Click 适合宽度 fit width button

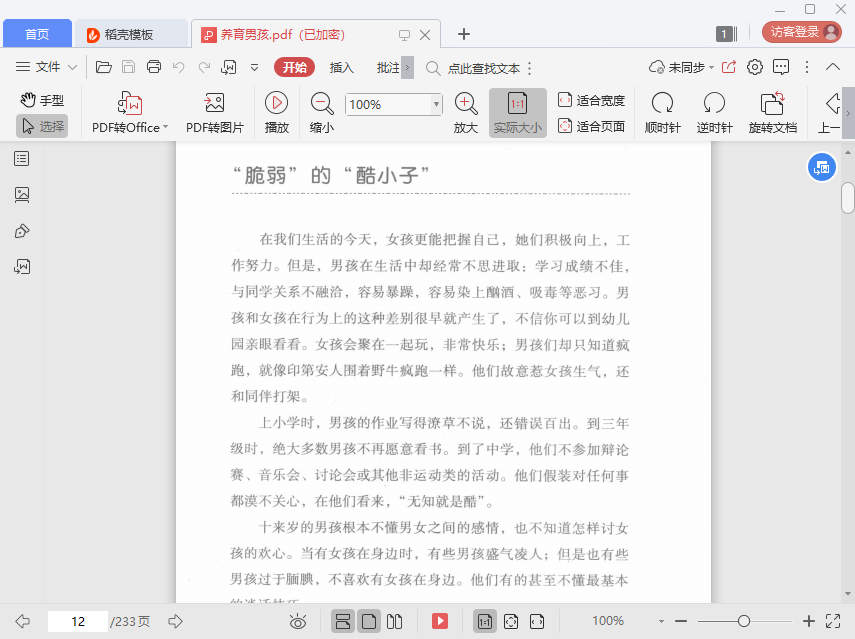coord(591,100)
